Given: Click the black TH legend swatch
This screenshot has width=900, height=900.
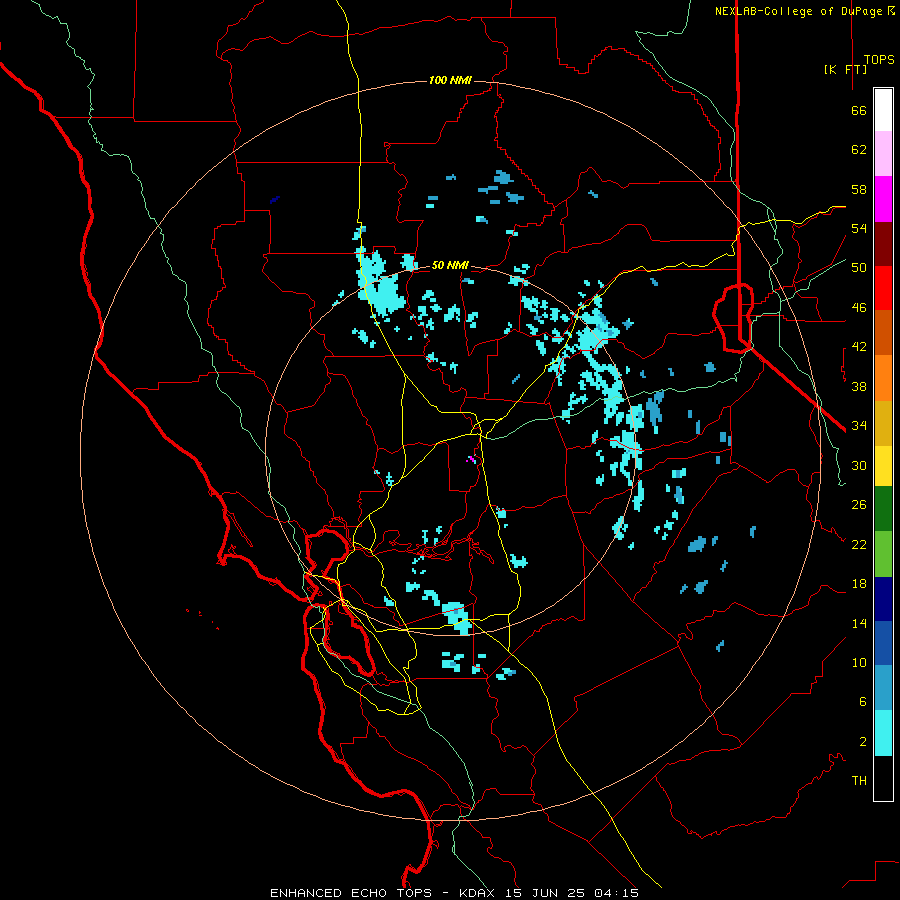Looking at the screenshot, I should click(x=883, y=778).
